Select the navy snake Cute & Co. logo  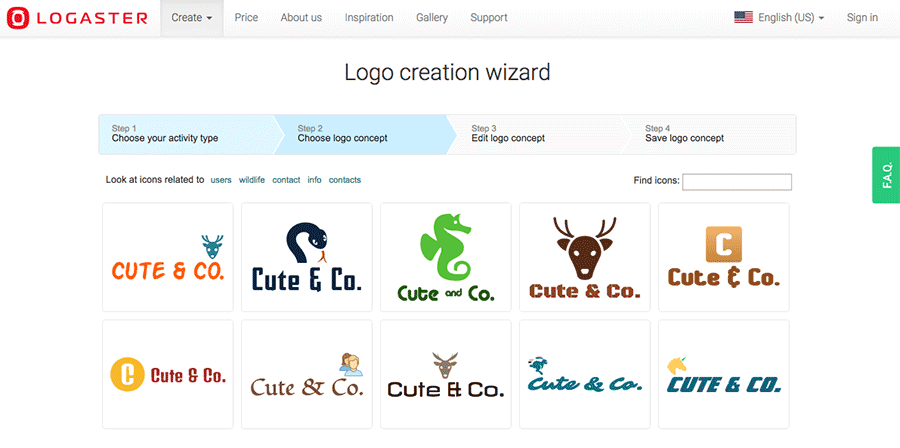tap(307, 257)
